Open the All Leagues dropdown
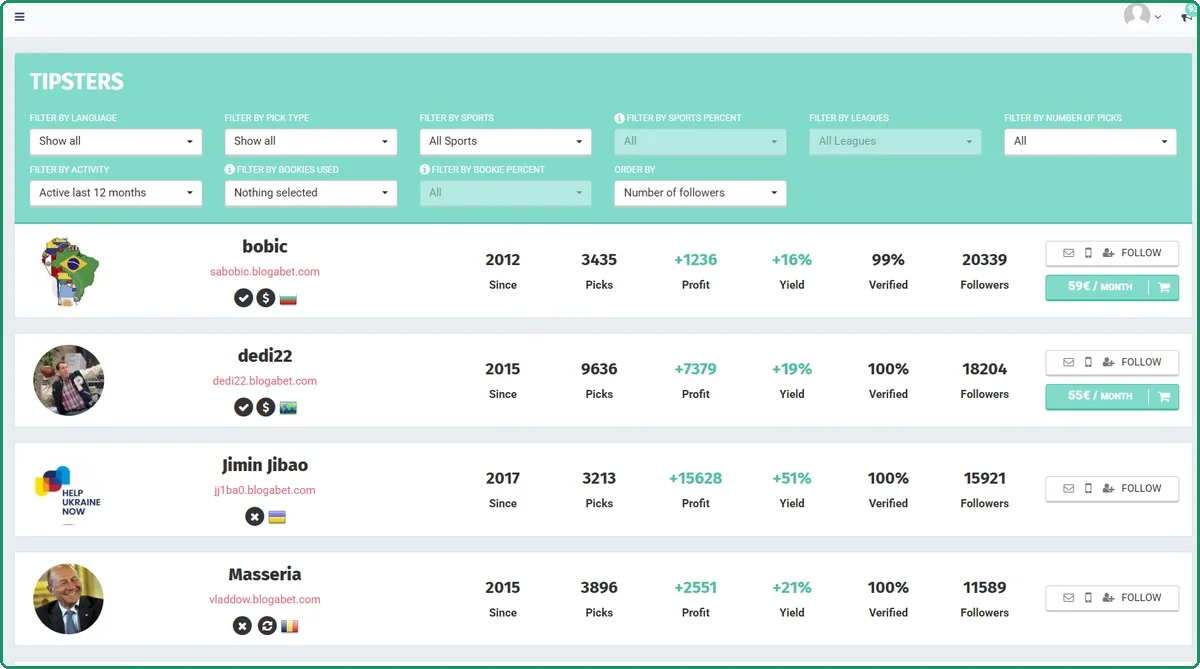This screenshot has height=669, width=1200. 896,141
